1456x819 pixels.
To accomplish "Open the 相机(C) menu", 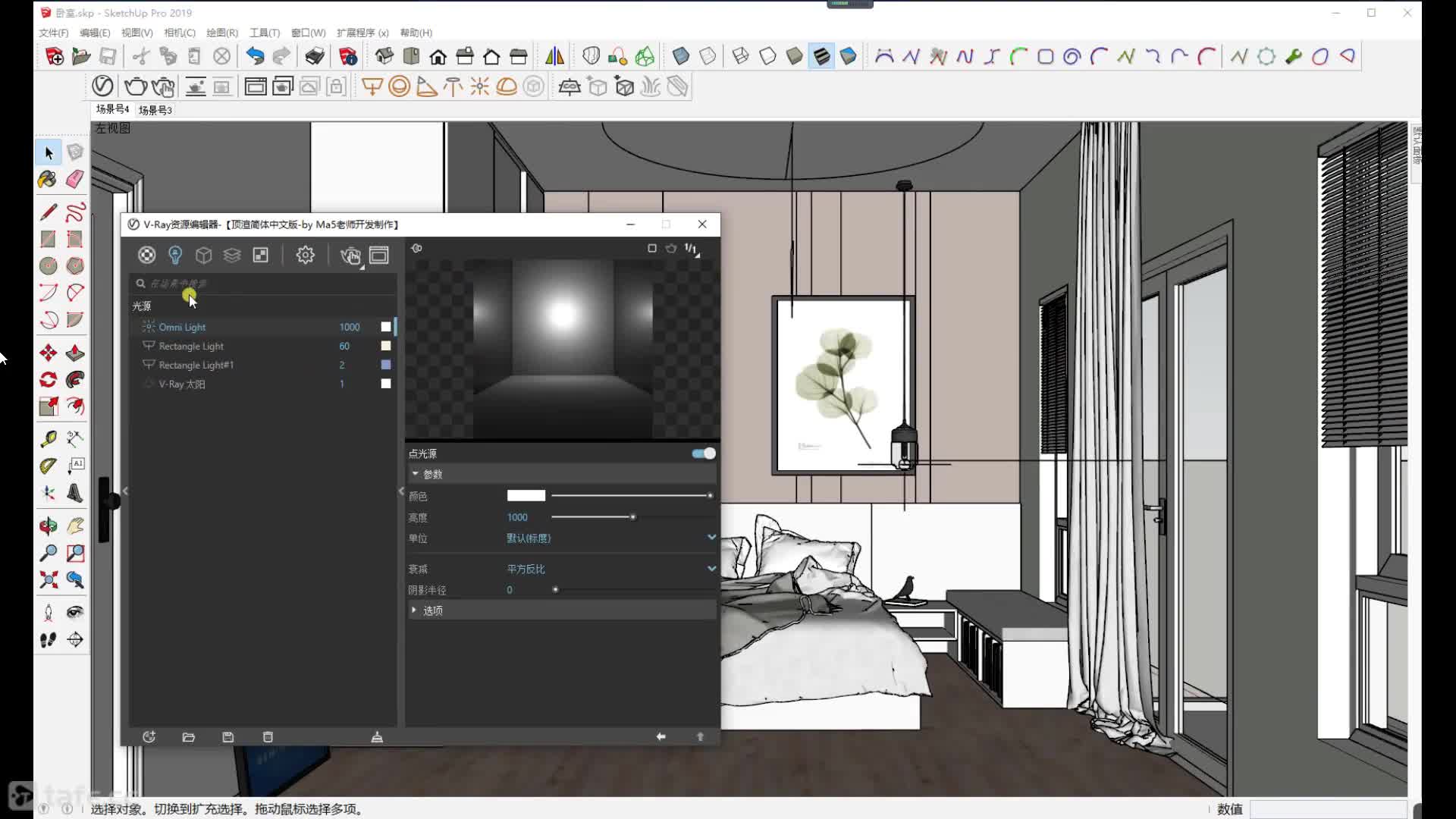I will 180,33.
